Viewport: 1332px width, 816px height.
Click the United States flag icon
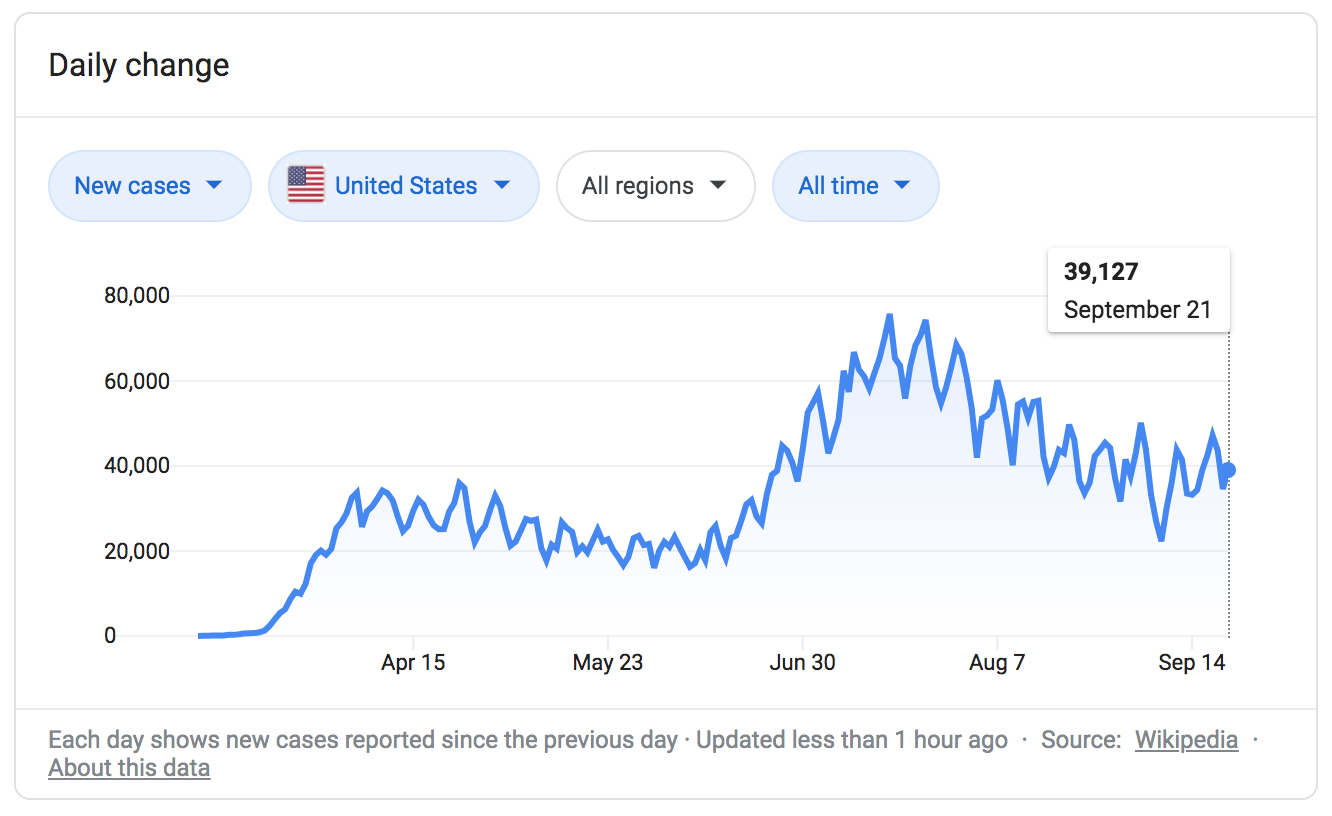(306, 185)
